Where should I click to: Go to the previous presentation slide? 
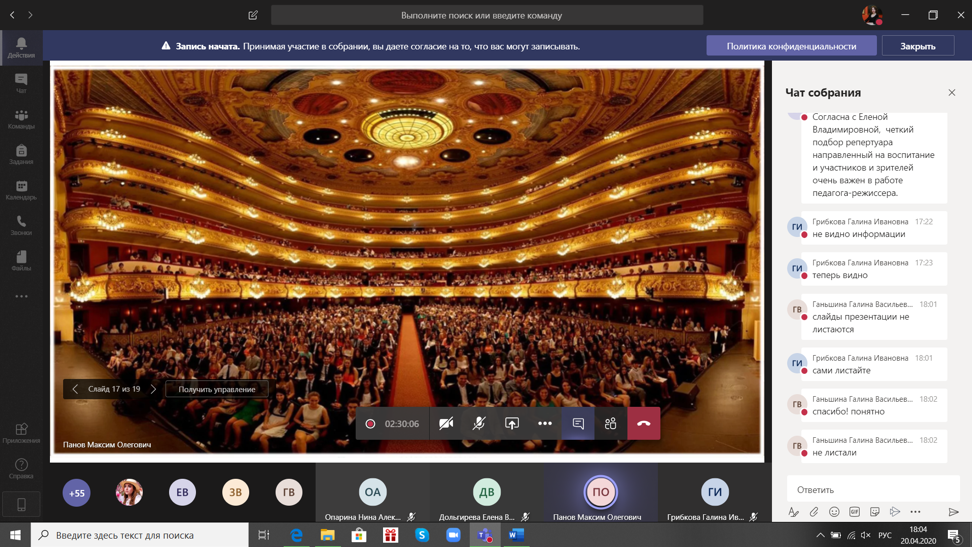[75, 389]
